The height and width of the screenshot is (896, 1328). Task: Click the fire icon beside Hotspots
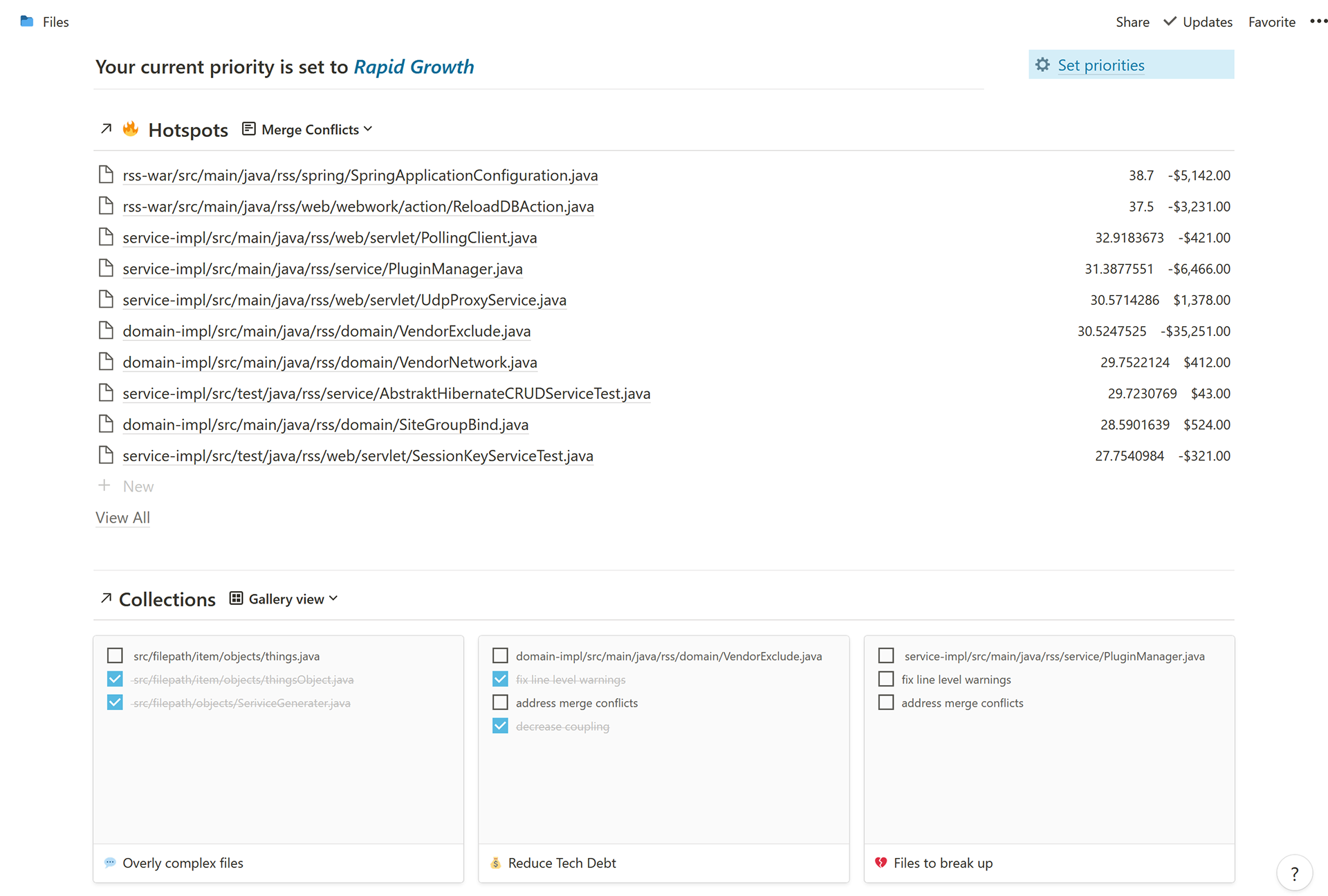point(131,129)
